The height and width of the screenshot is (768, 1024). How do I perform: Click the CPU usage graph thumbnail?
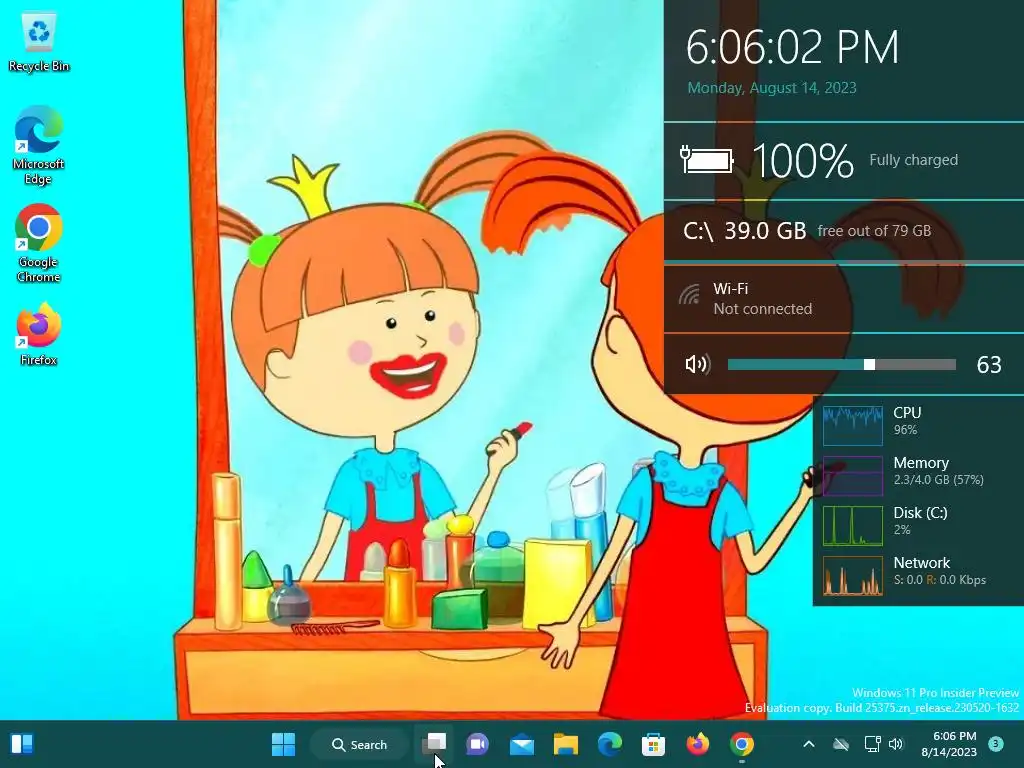[x=853, y=426]
